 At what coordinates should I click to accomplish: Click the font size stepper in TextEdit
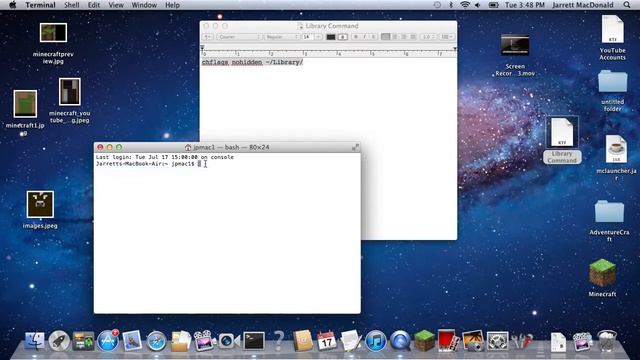[318, 37]
